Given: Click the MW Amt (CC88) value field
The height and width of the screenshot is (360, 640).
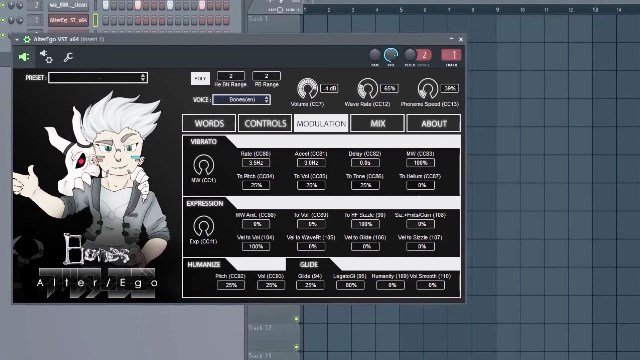Looking at the screenshot, I should pos(256,224).
